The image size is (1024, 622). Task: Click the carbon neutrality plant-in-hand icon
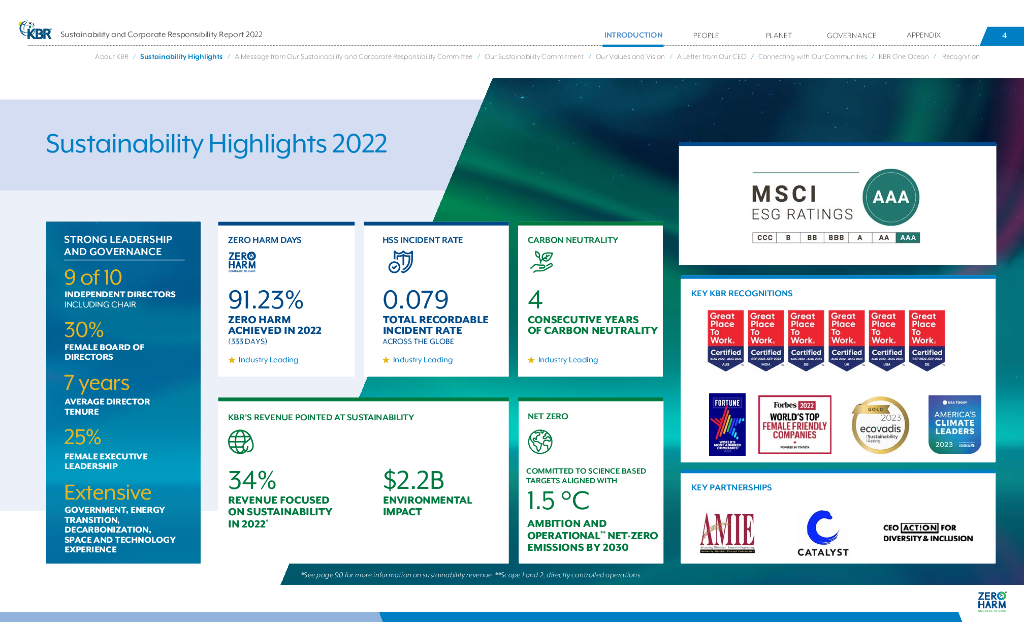[x=542, y=262]
